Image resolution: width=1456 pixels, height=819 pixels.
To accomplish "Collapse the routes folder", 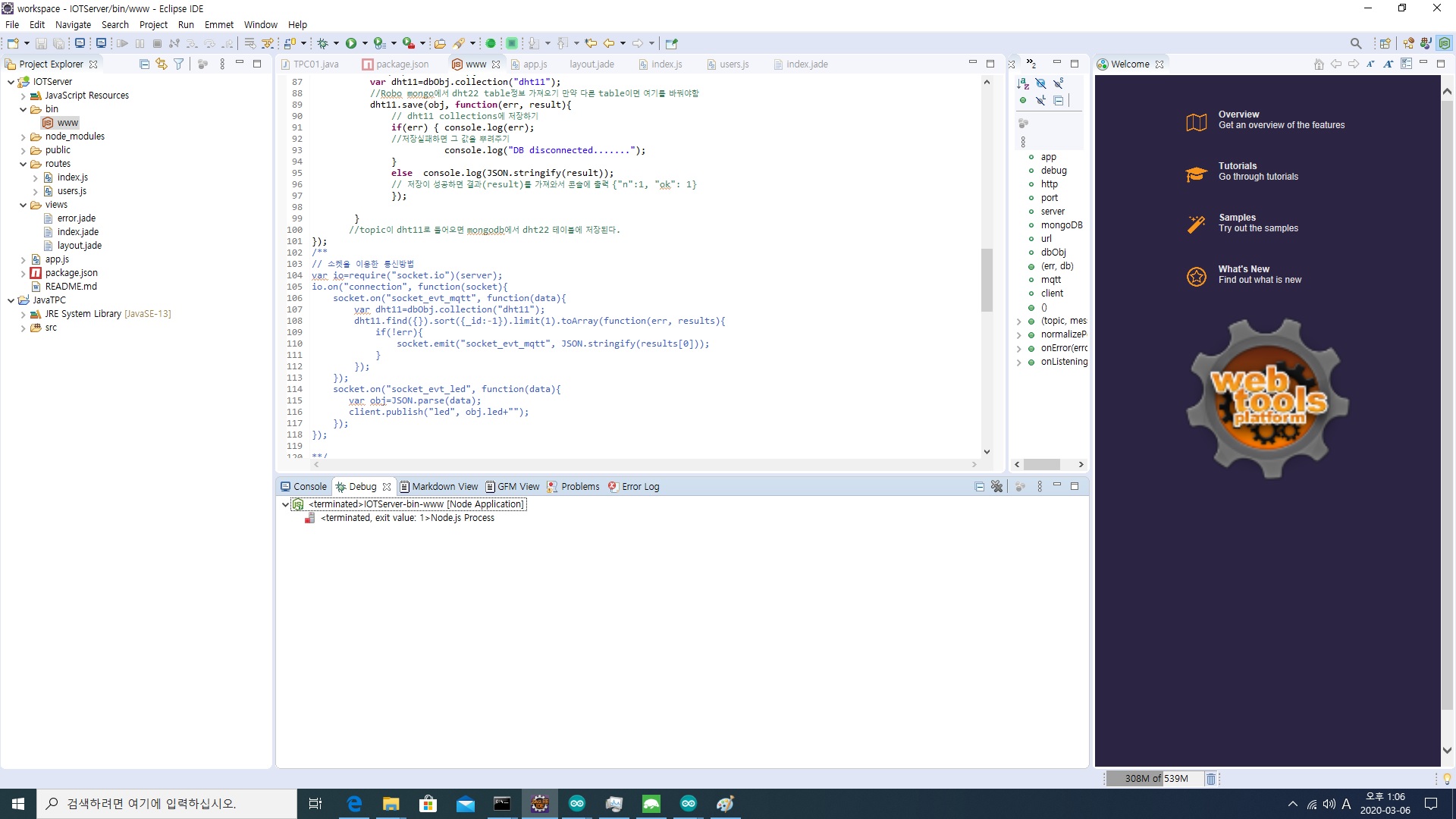I will tap(23, 165).
